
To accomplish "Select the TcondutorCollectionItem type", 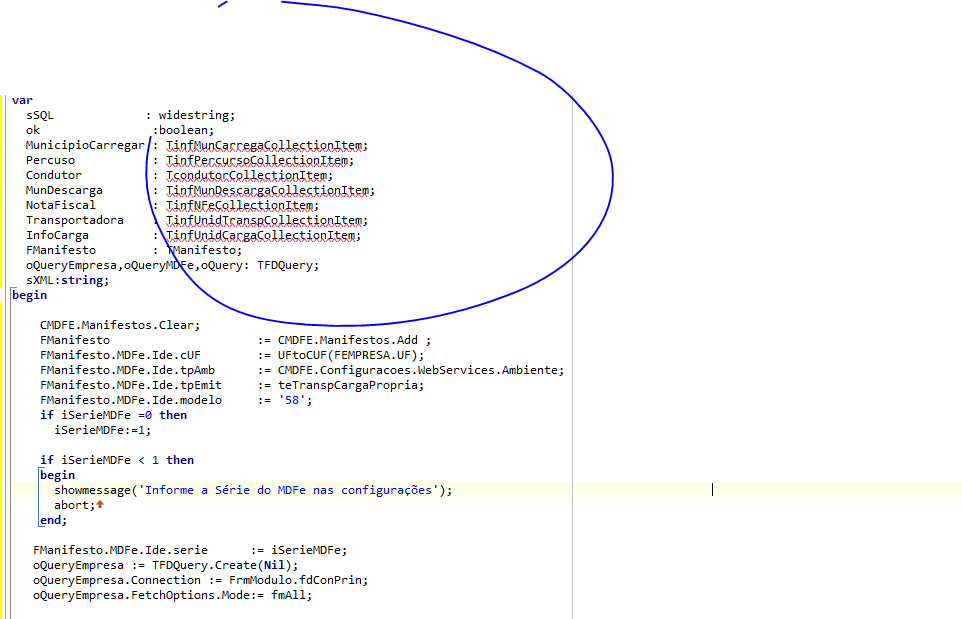I will (x=249, y=175).
